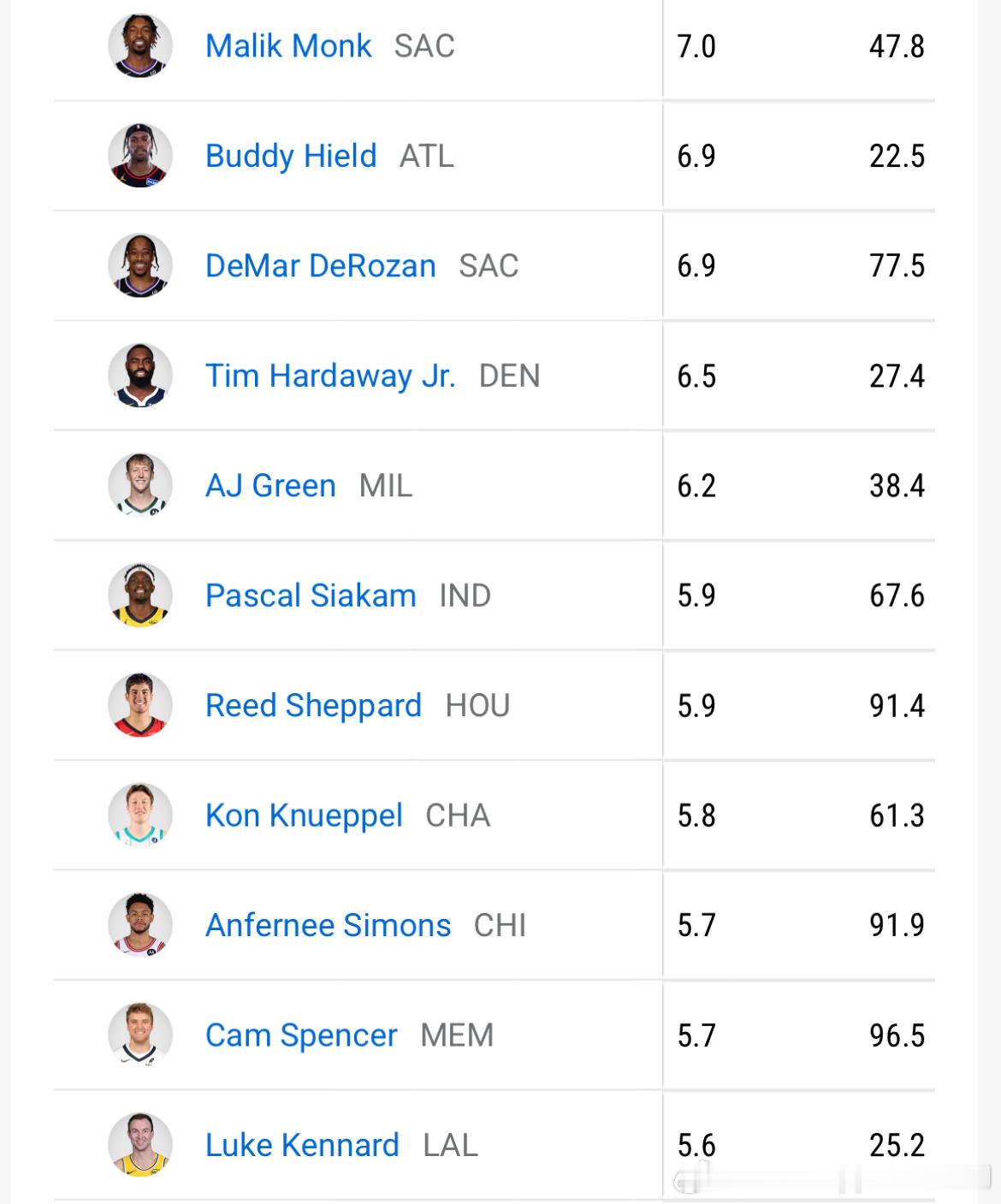Open Buddy Hield's player profile link
The height and width of the screenshot is (1204, 1001).
tap(291, 156)
